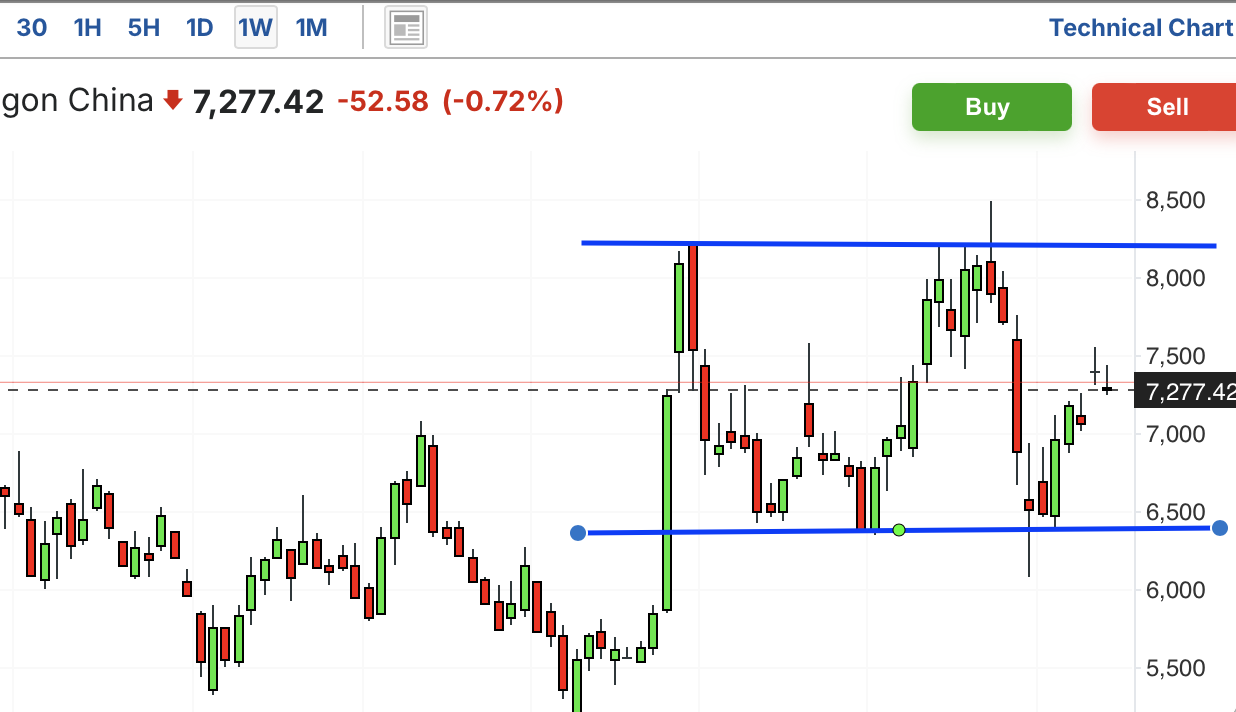Viewport: 1236px width, 712px height.
Task: Click the 8,000 price axis label
Action: tap(1175, 278)
